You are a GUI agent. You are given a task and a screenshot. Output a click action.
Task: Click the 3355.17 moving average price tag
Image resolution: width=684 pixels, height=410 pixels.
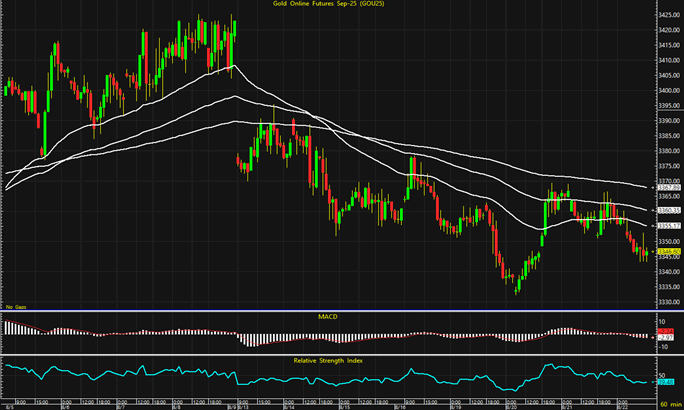tap(668, 226)
